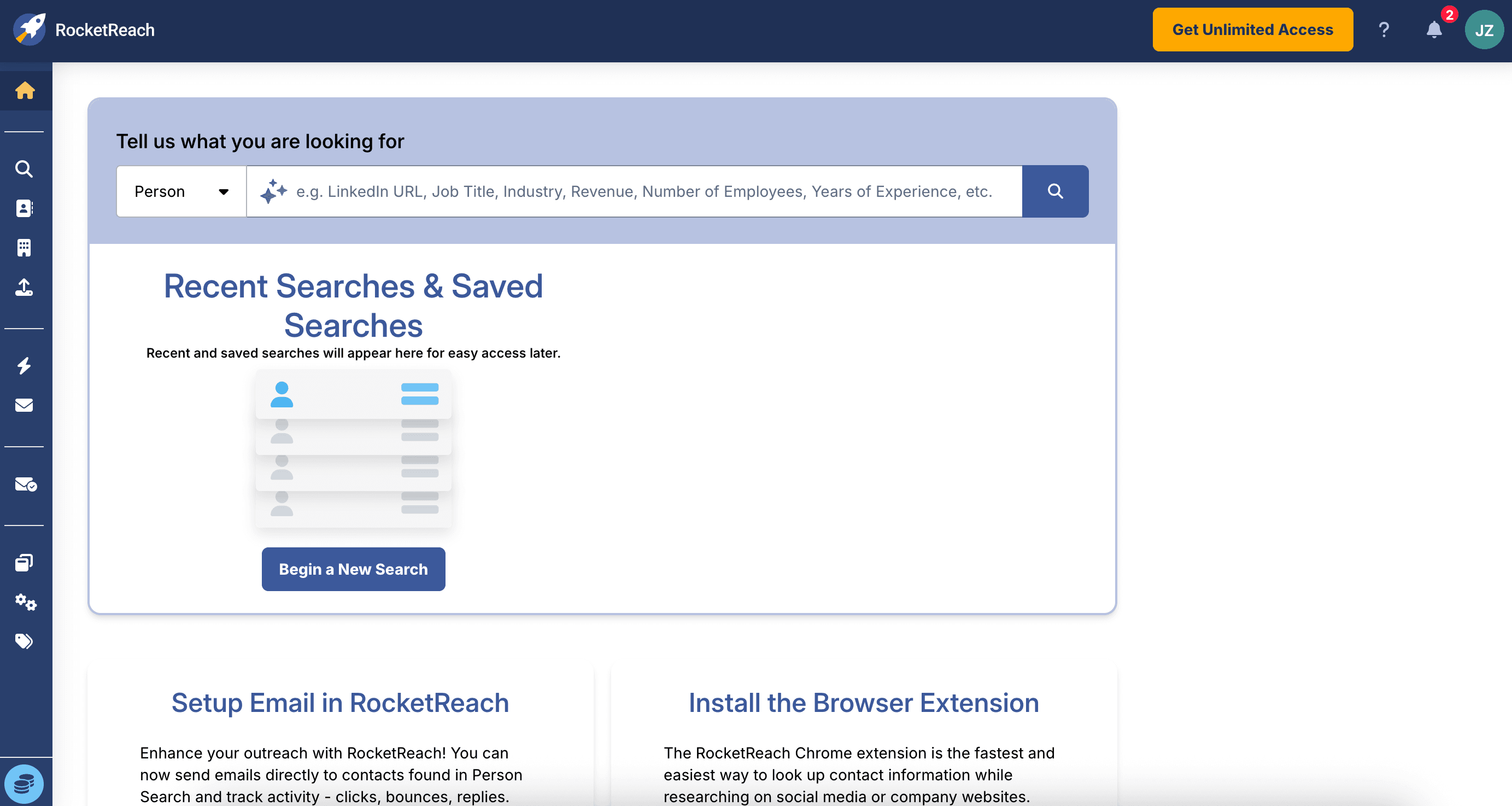
Task: Open the lightning bolt icon in sidebar
Action: point(24,366)
